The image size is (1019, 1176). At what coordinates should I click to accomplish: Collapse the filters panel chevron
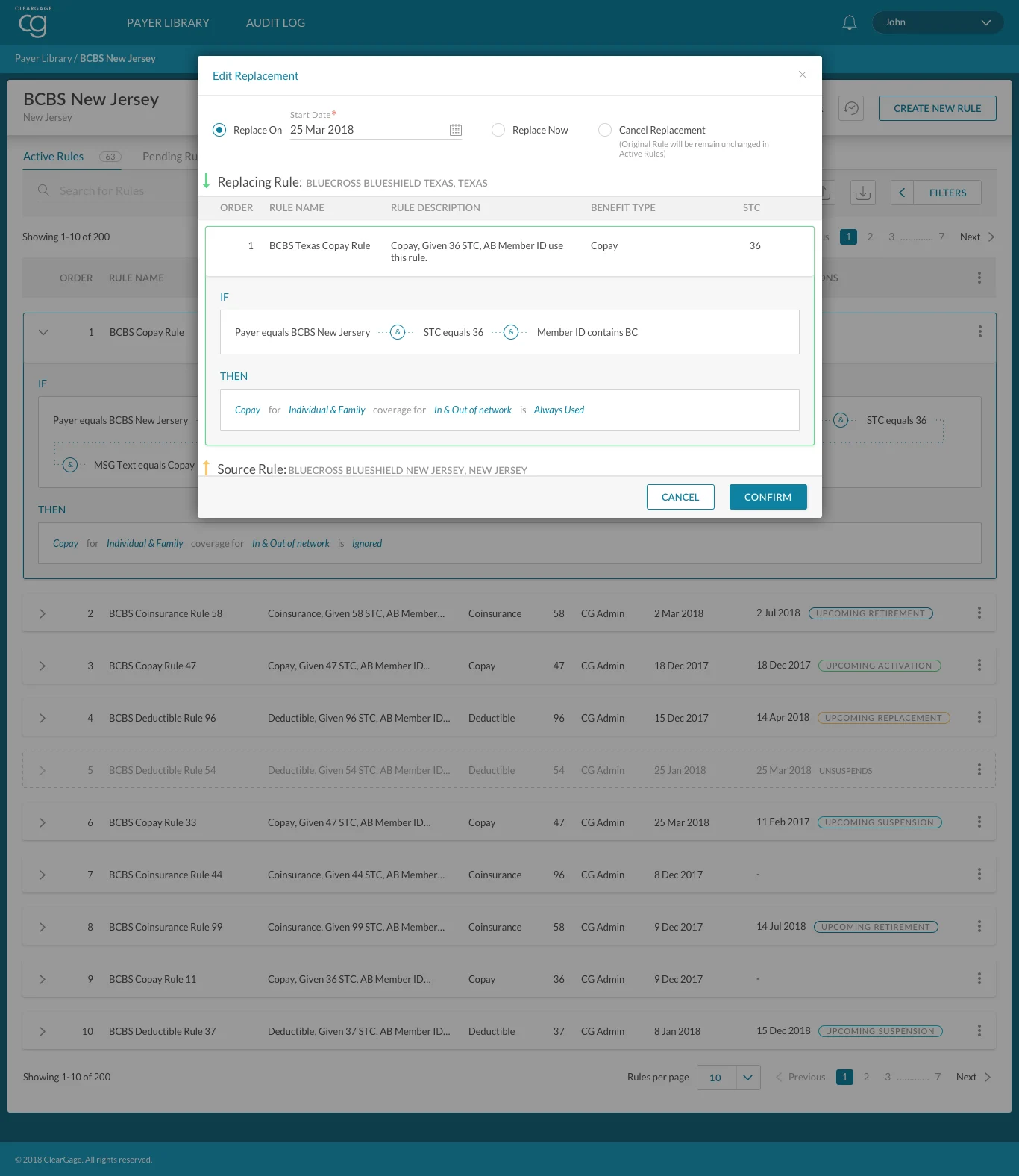pos(902,193)
